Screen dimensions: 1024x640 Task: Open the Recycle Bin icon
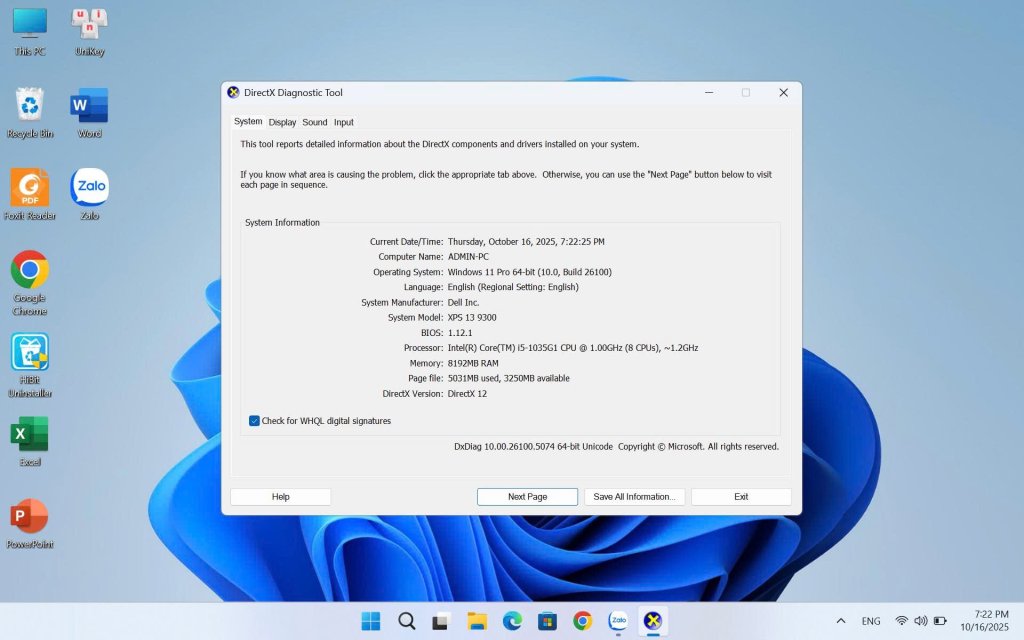(30, 106)
